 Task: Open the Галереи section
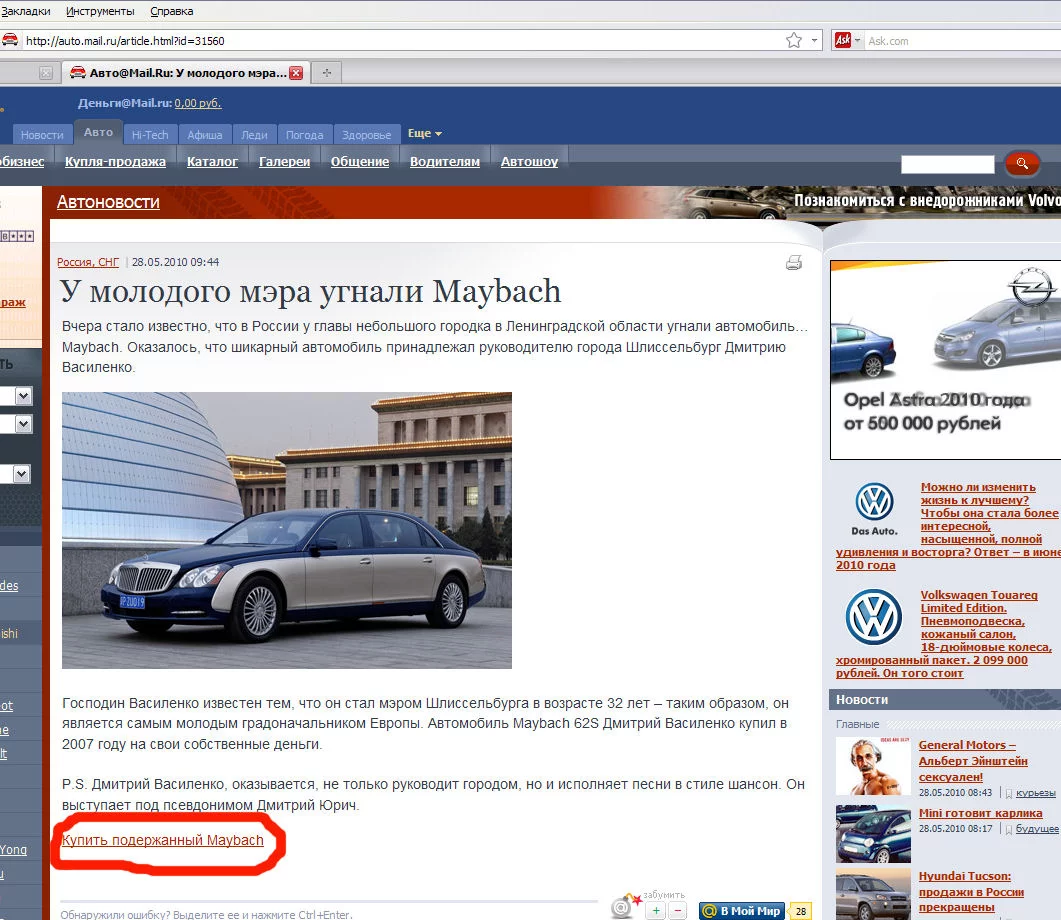point(284,162)
